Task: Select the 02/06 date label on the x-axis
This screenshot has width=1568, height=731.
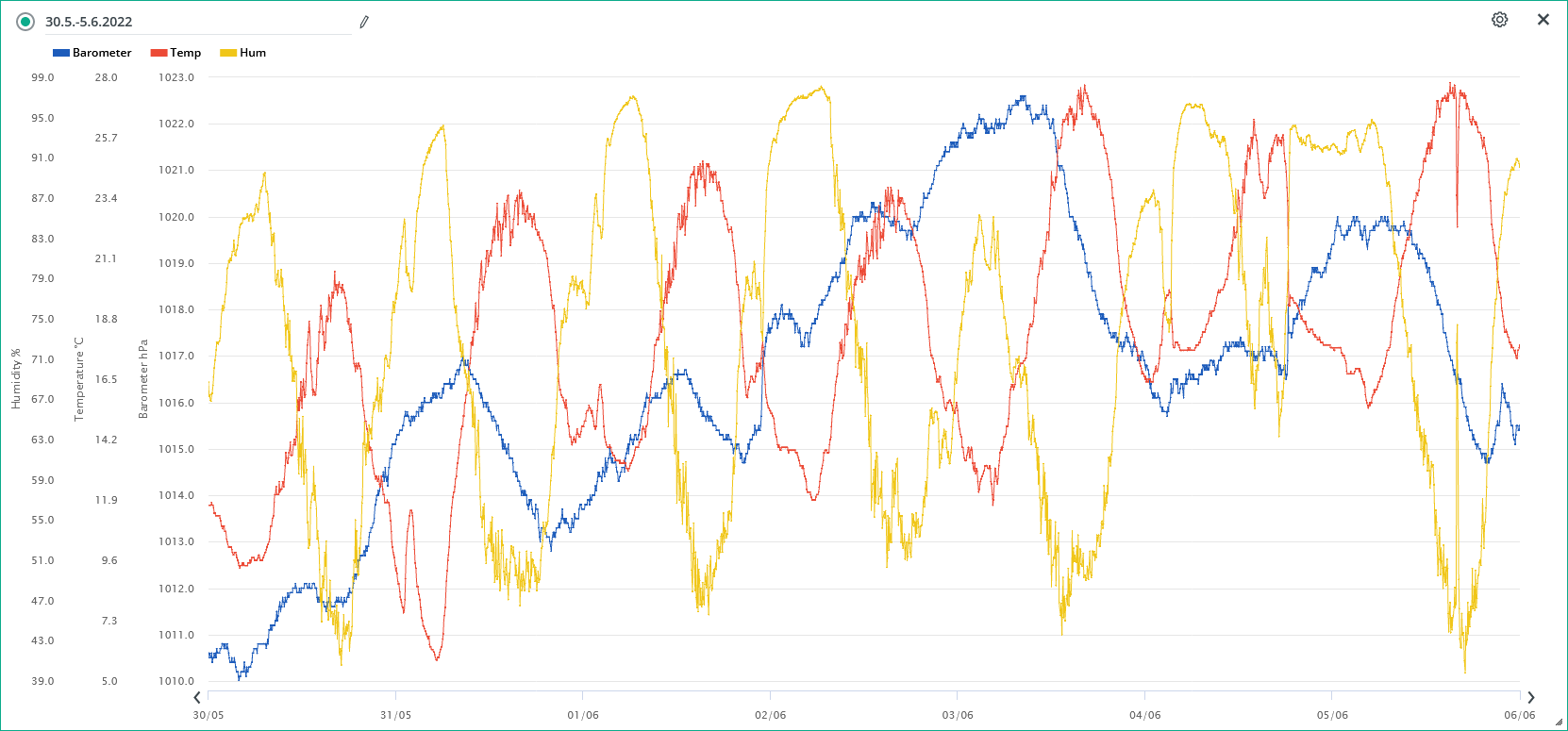Action: coord(770,715)
